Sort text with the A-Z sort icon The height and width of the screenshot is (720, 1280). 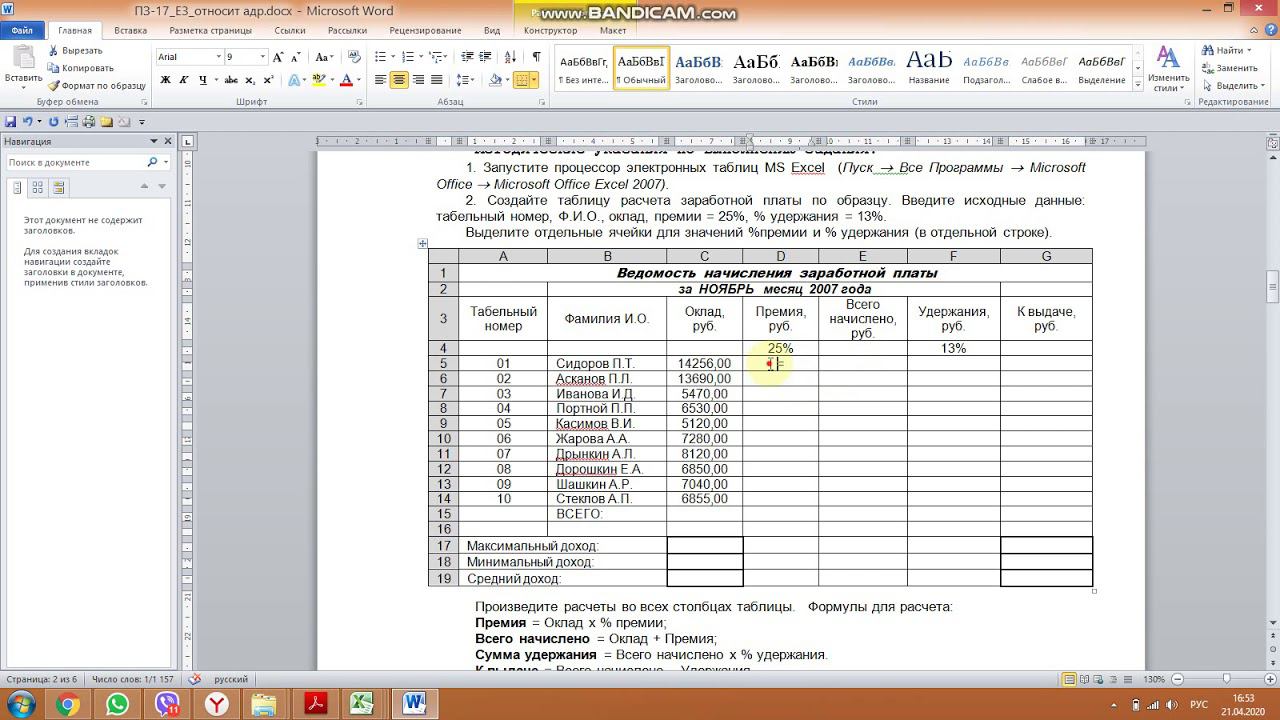coord(510,57)
